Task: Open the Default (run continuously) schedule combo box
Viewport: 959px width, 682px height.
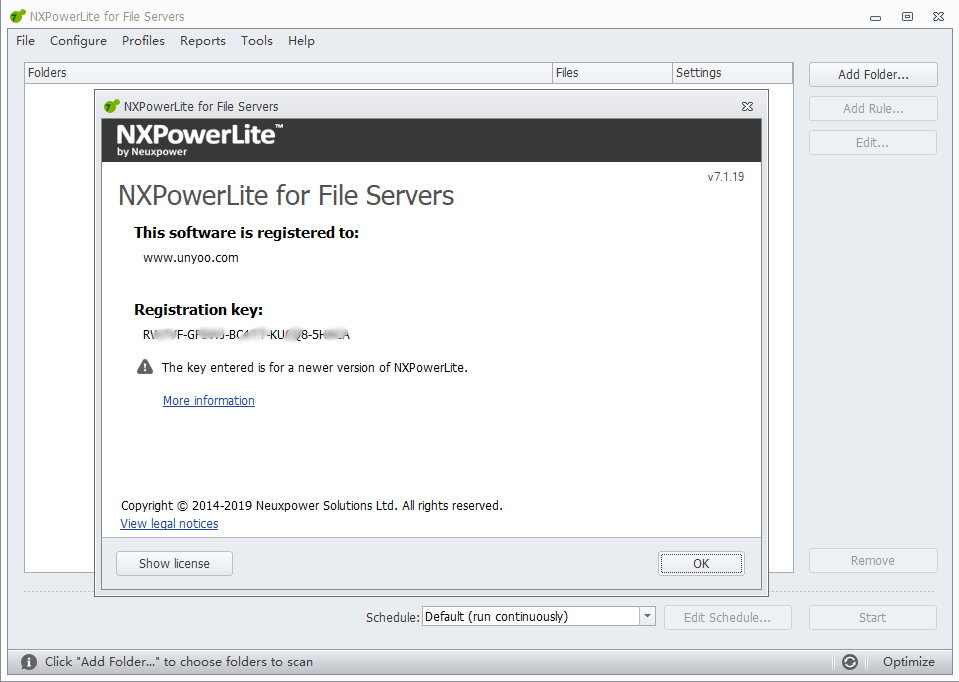Action: click(538, 616)
